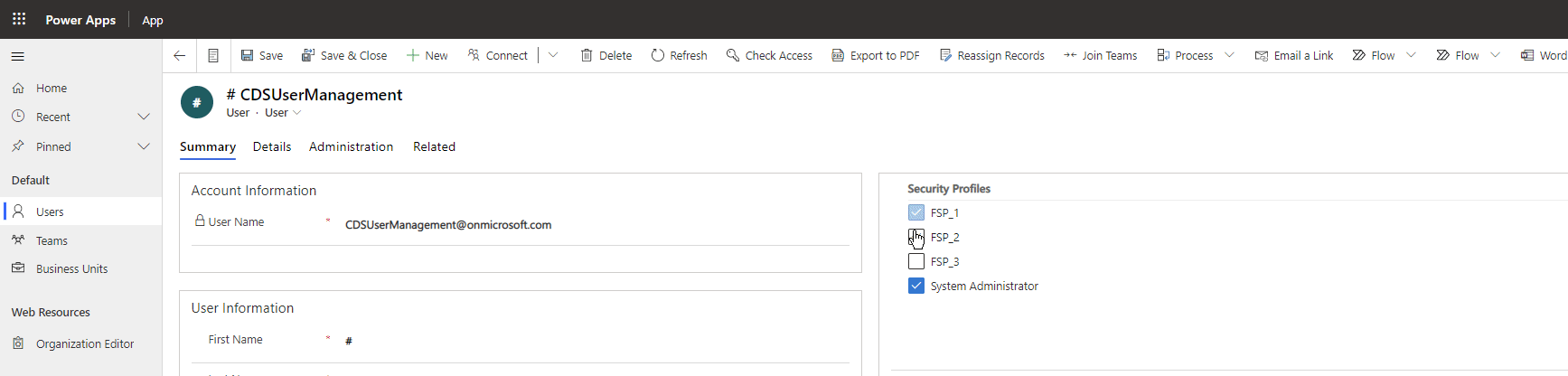Click the Pinned pin icon

coord(18,146)
